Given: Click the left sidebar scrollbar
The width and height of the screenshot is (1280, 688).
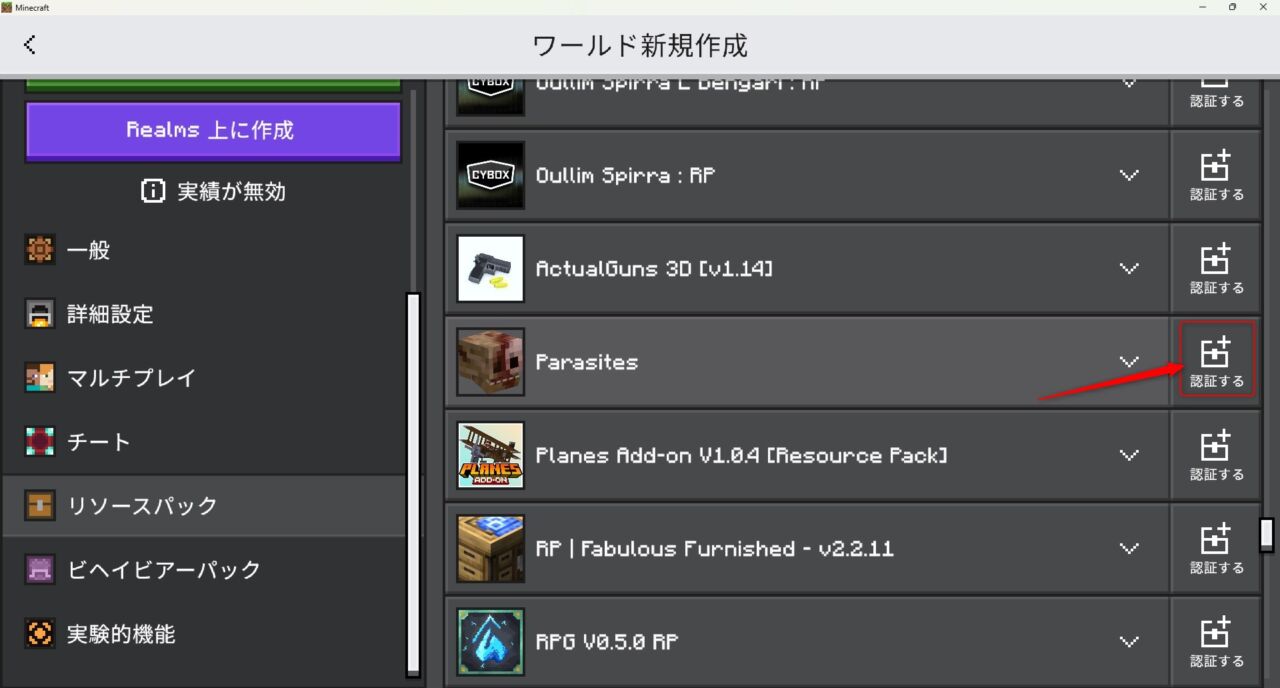Looking at the screenshot, I should tap(413, 484).
